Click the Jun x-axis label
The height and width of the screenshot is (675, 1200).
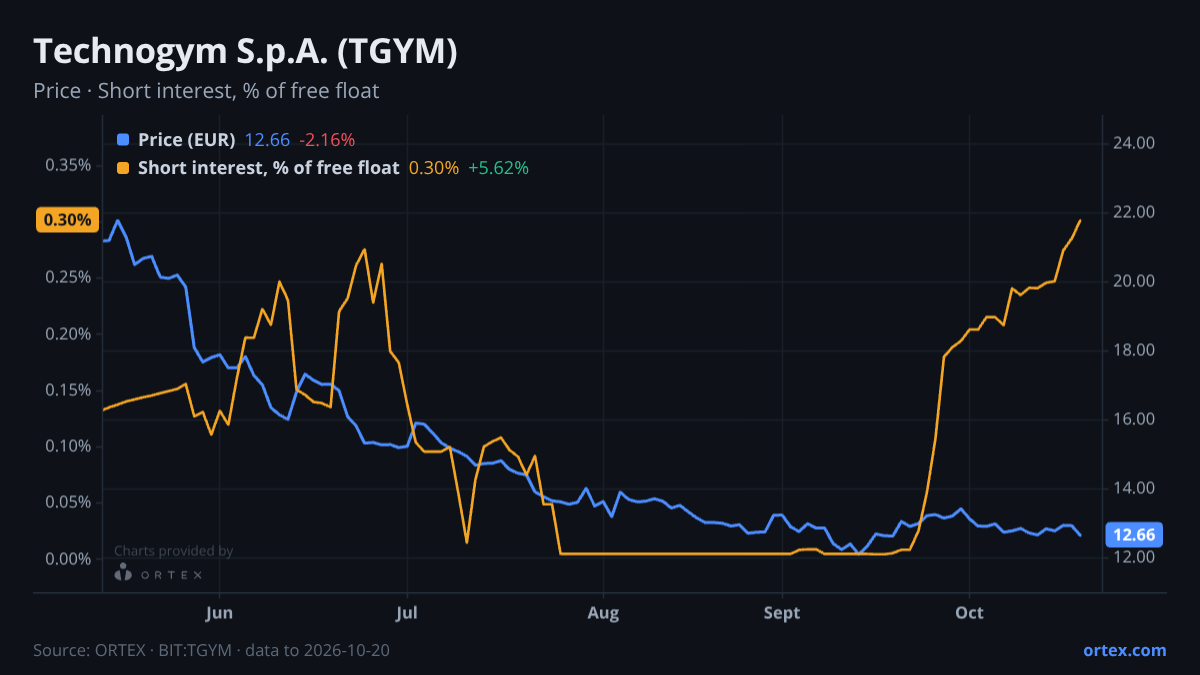[x=219, y=612]
